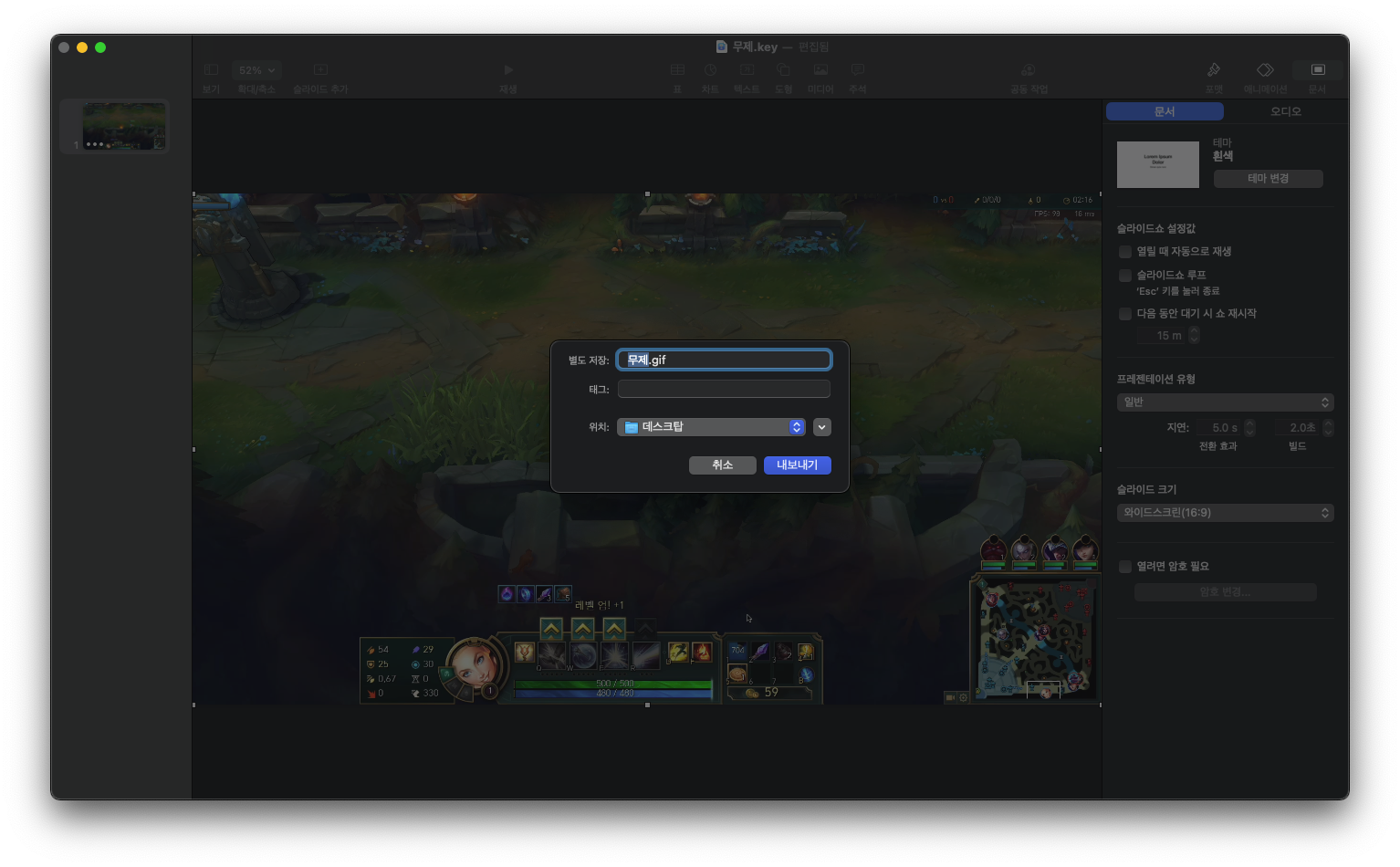Open the 52% zoom level dropdown

(x=256, y=70)
